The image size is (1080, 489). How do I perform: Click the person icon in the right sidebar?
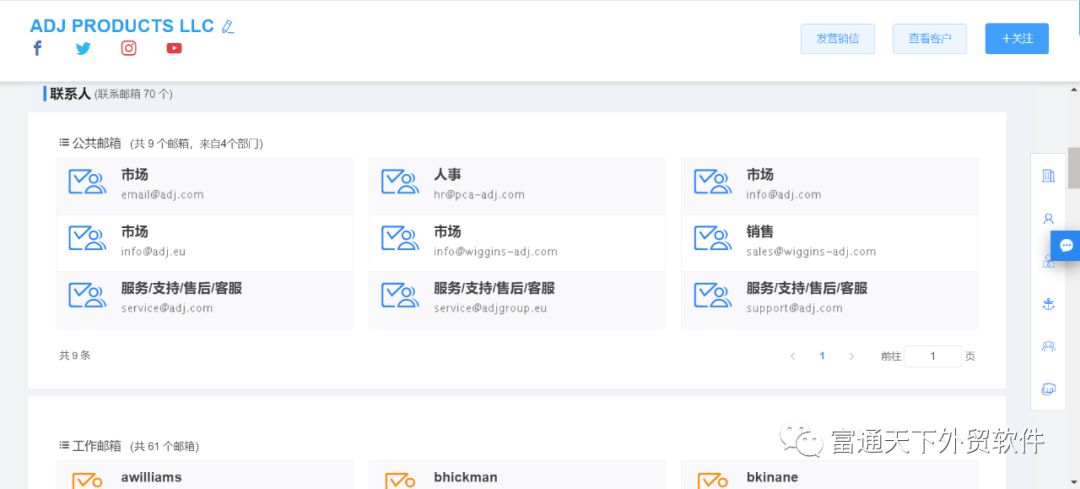1048,219
